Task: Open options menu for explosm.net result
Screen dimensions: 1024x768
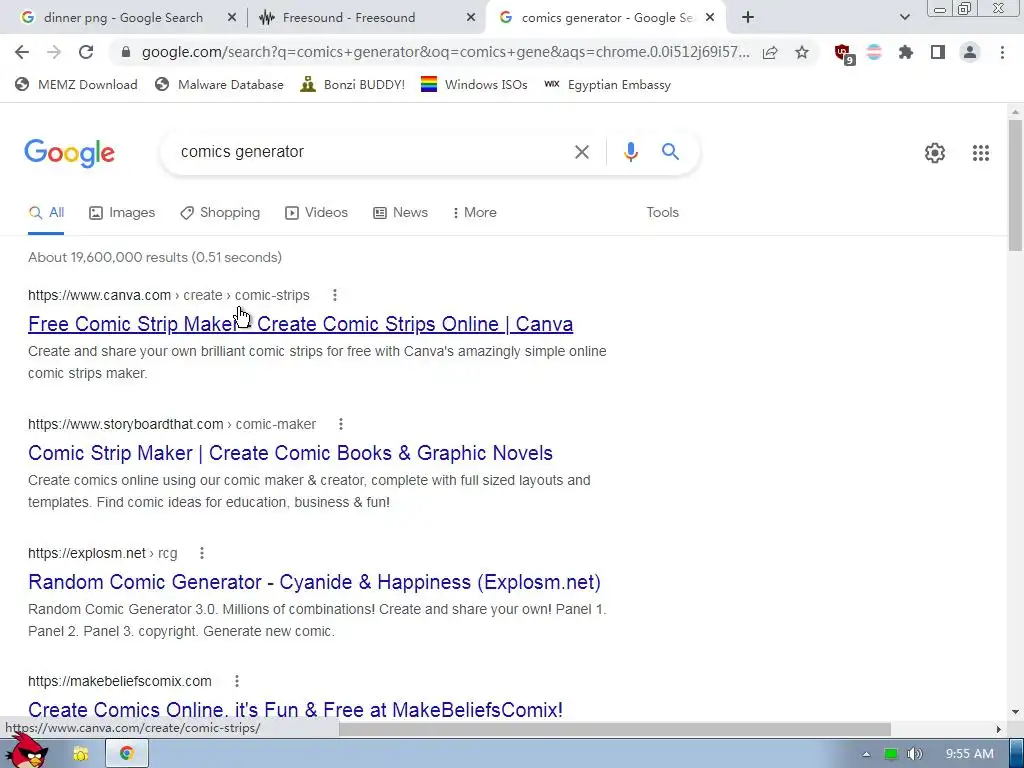Action: coord(202,553)
